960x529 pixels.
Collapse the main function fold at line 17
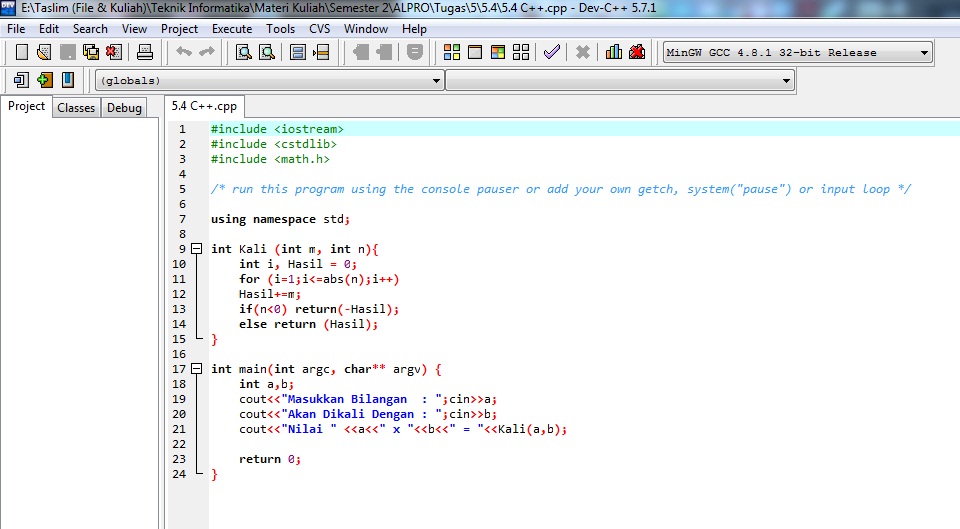197,369
